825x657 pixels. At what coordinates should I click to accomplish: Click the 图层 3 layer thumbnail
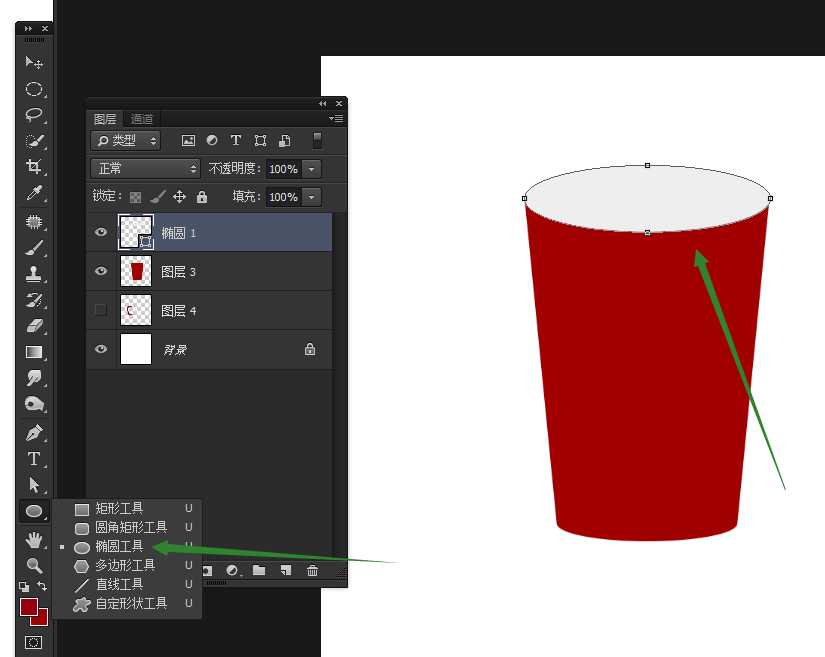point(135,271)
